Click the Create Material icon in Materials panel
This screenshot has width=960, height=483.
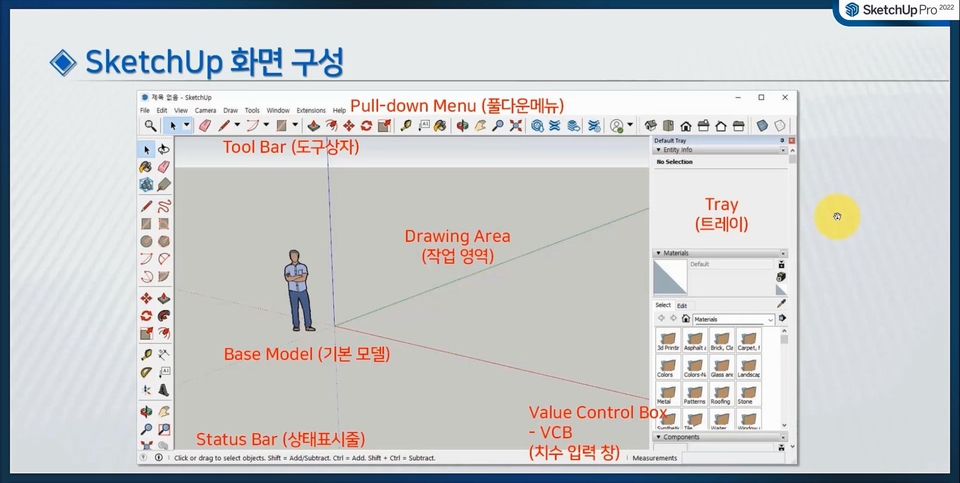[x=781, y=277]
